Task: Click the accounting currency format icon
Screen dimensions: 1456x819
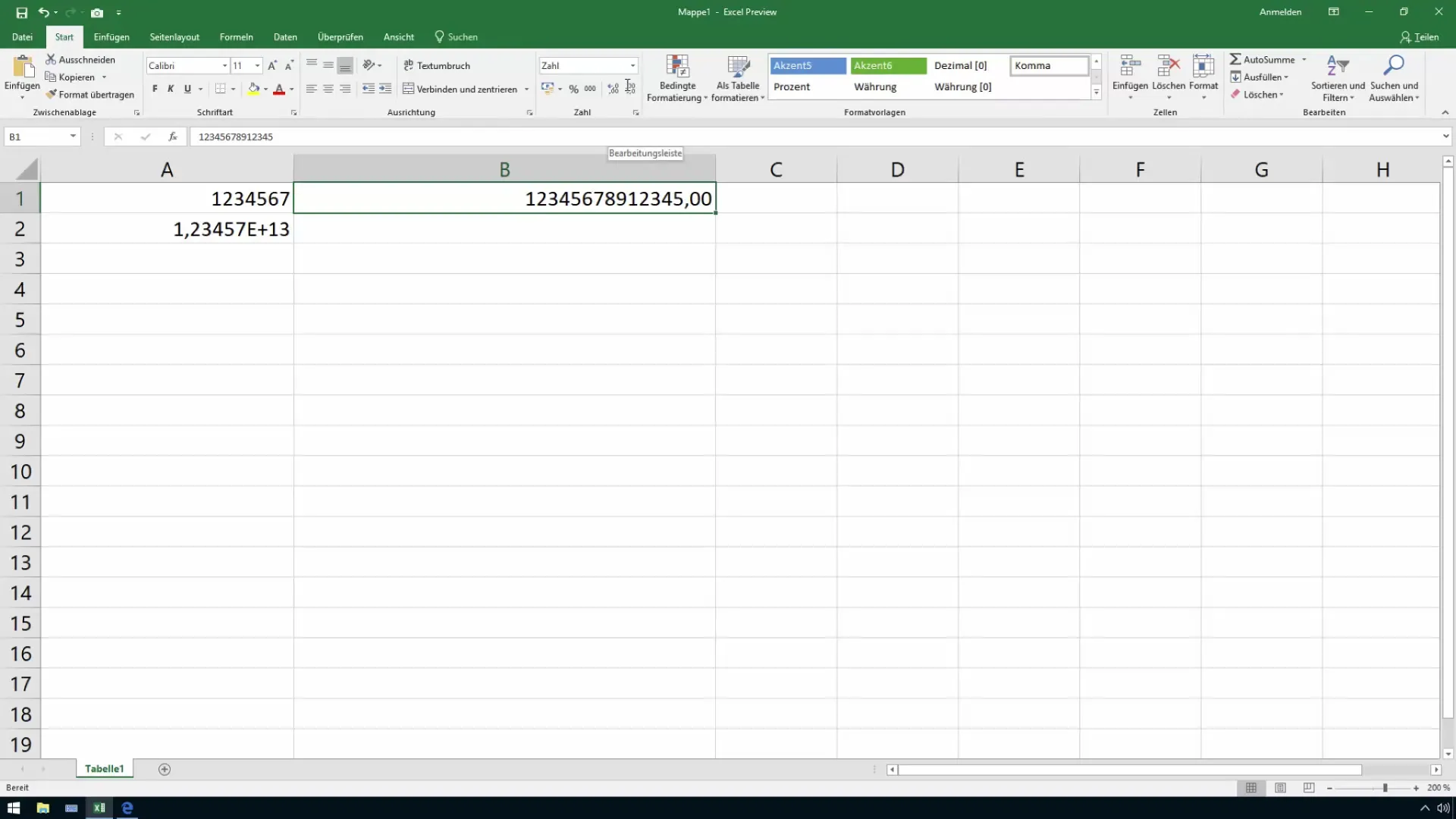Action: [x=548, y=89]
